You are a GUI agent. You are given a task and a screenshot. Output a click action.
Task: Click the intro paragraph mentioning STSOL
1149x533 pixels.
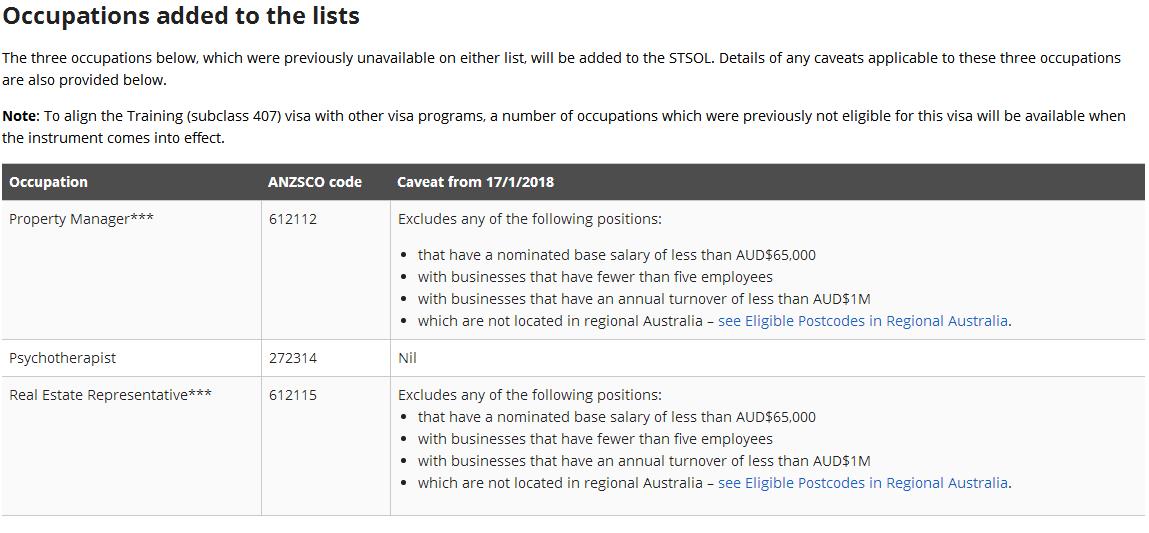561,69
